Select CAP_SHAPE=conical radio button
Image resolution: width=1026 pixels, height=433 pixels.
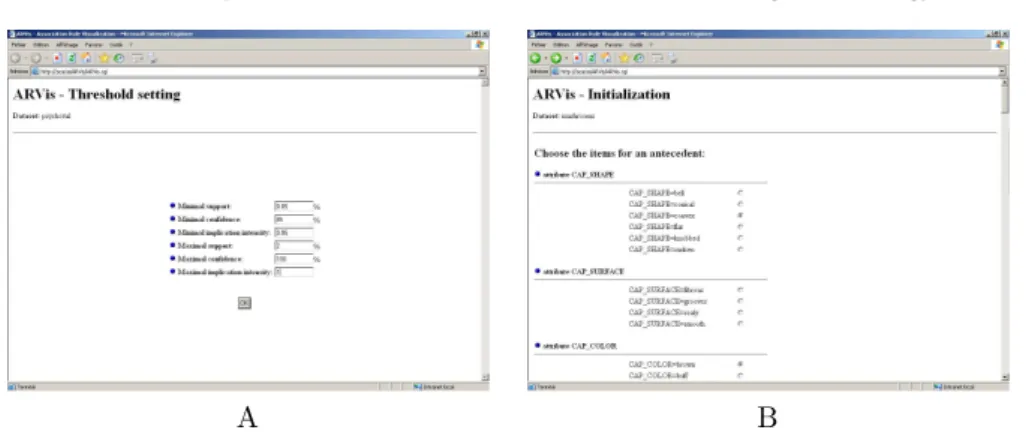tap(740, 204)
